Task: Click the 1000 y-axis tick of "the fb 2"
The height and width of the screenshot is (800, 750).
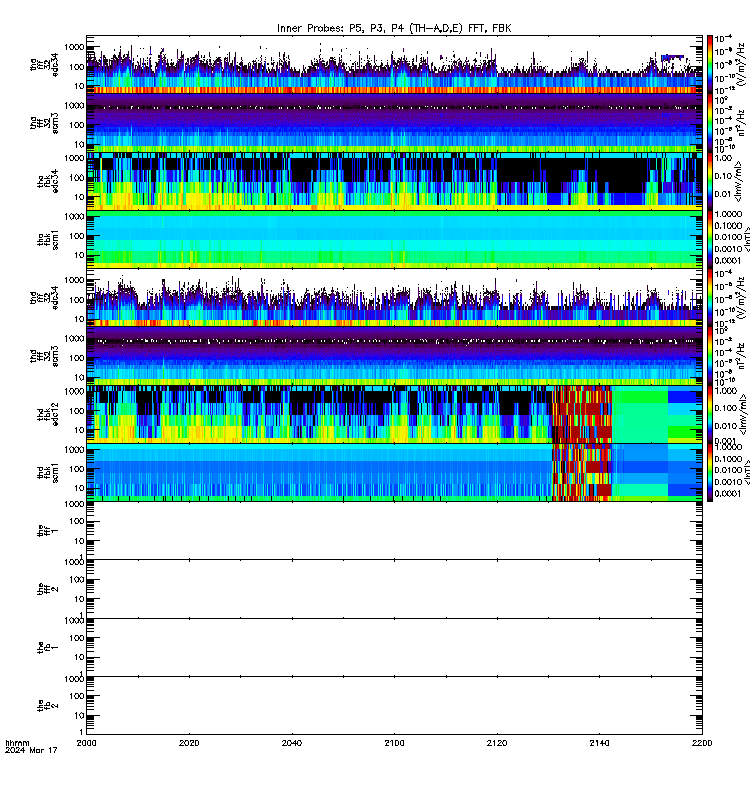Action: pos(74,679)
